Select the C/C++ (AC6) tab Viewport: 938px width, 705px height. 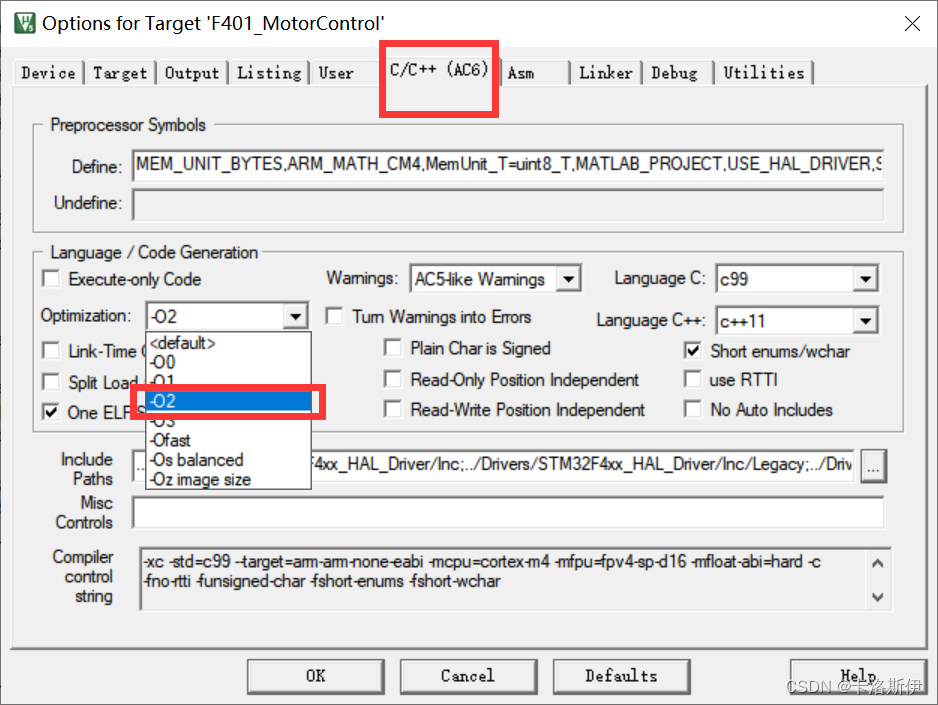pyautogui.click(x=439, y=70)
